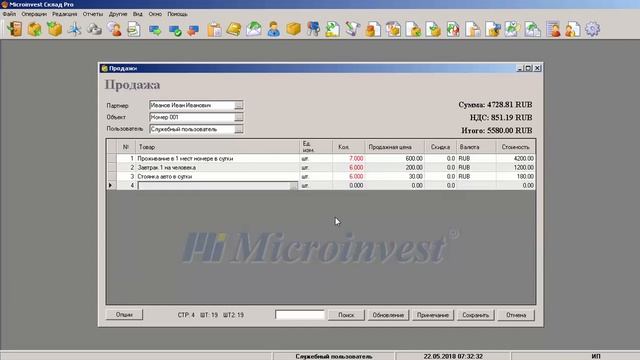Viewport: 640px width, 360px height.
Task: Open the Партнер field selection button
Action: point(239,105)
